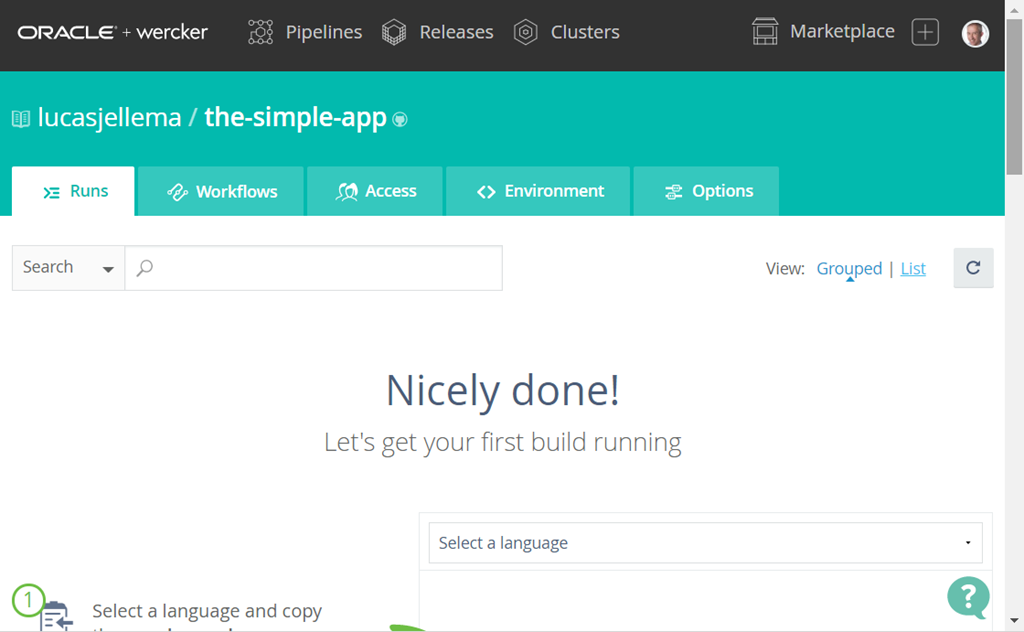Image resolution: width=1024 pixels, height=632 pixels.
Task: Expand the Select a language dropdown
Action: click(705, 543)
